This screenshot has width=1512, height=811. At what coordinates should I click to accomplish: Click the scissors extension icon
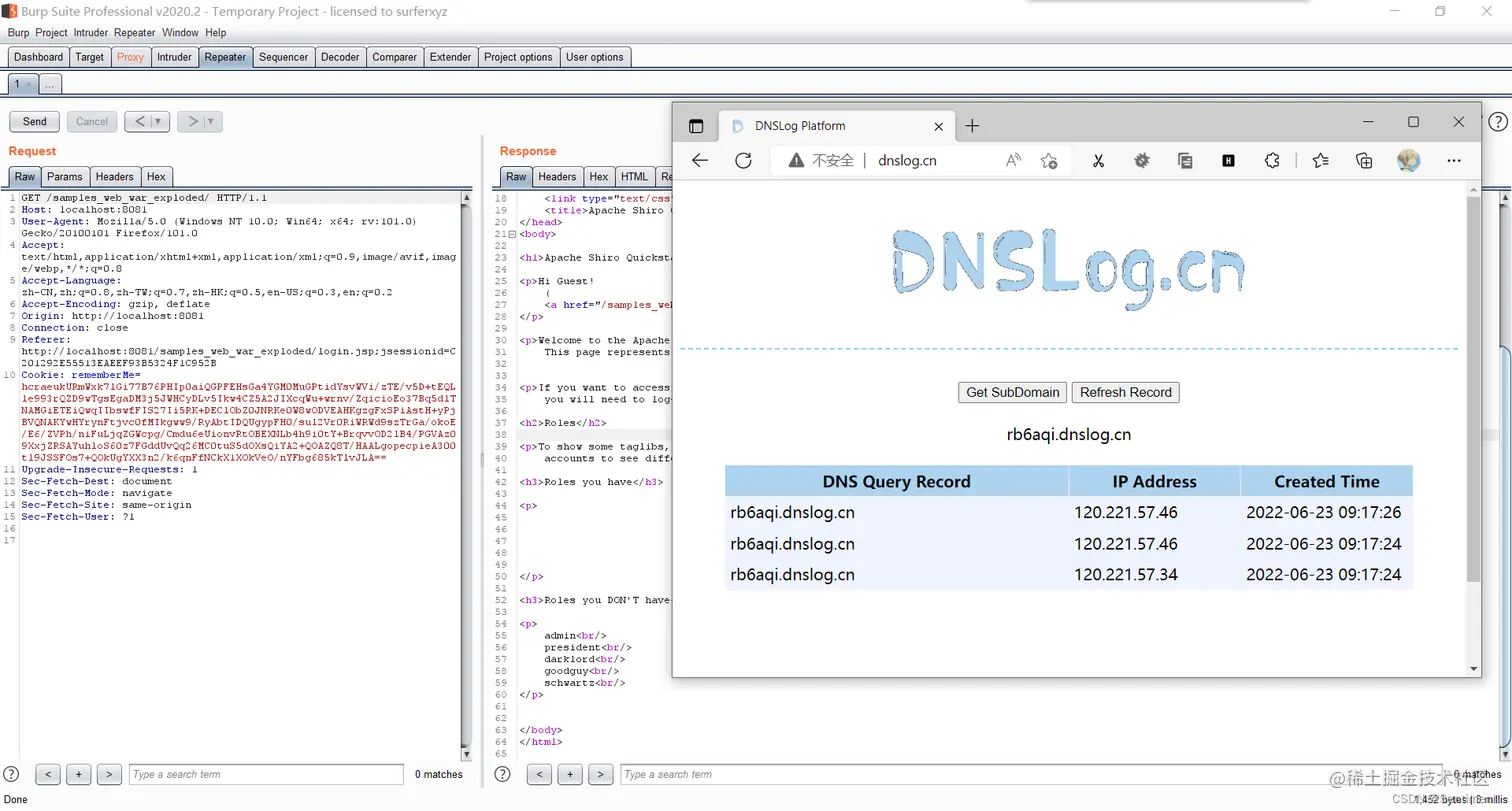pos(1098,160)
